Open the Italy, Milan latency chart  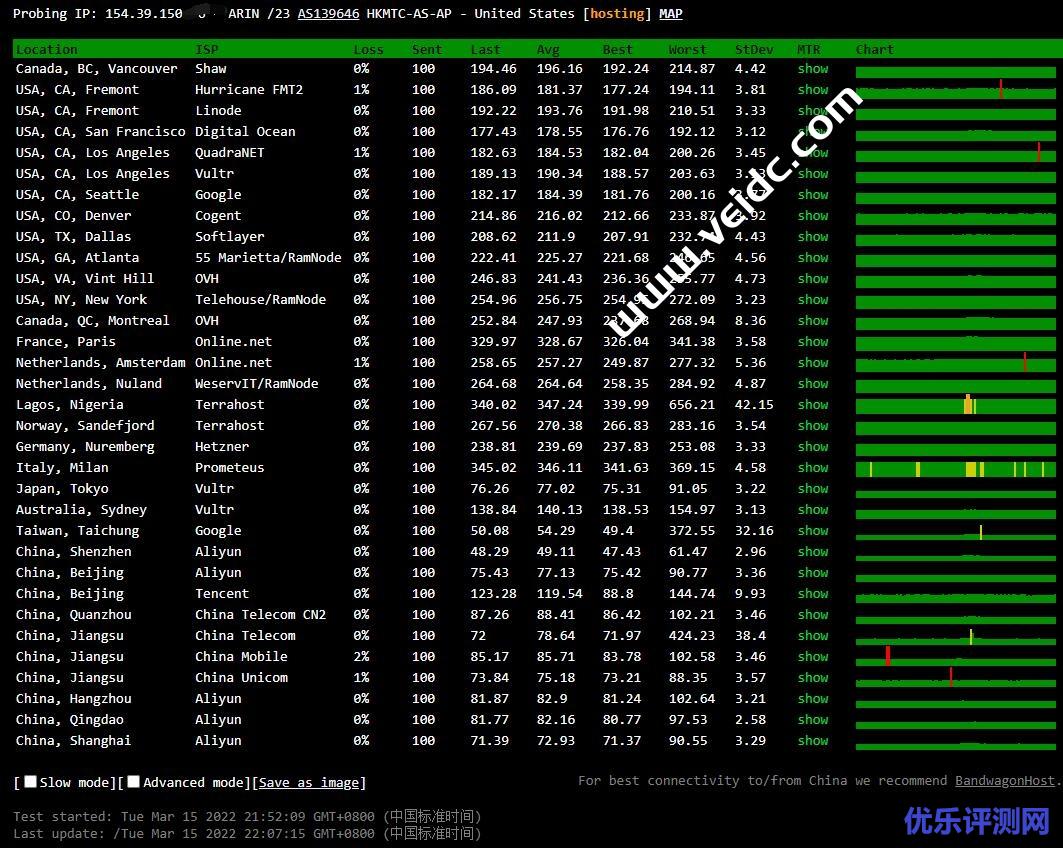coord(956,468)
